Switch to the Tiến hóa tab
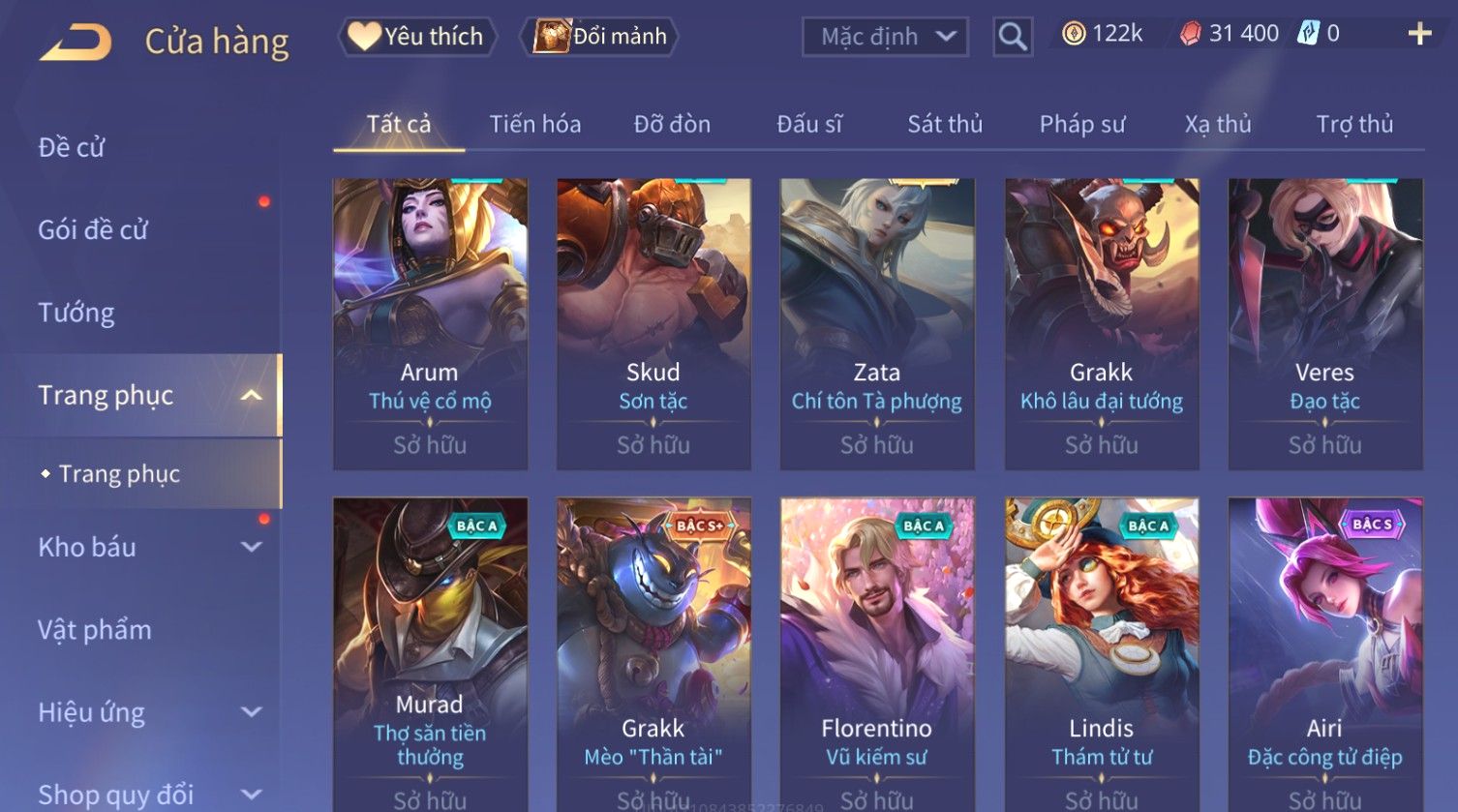This screenshot has height=812, width=1458. 534,124
